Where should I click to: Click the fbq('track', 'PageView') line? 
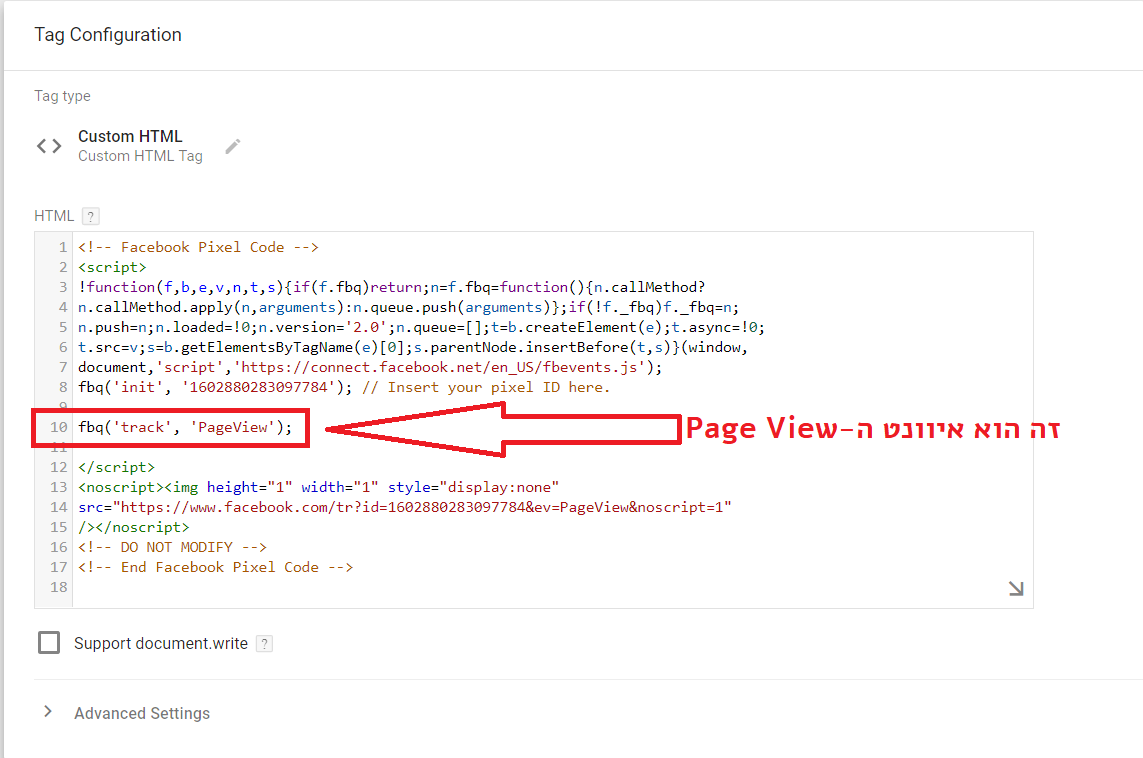coord(185,427)
